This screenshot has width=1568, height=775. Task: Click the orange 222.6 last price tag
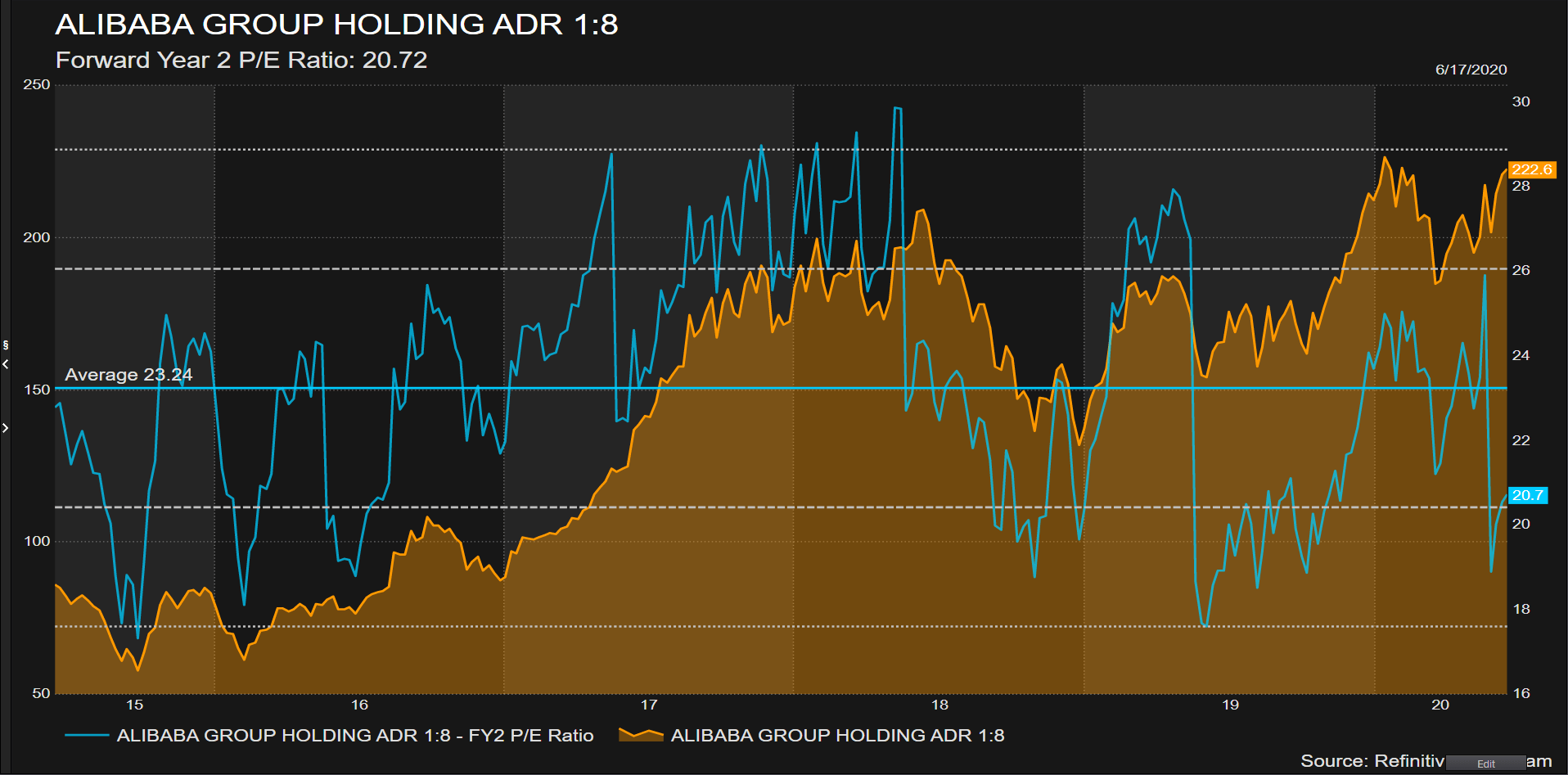[x=1531, y=169]
